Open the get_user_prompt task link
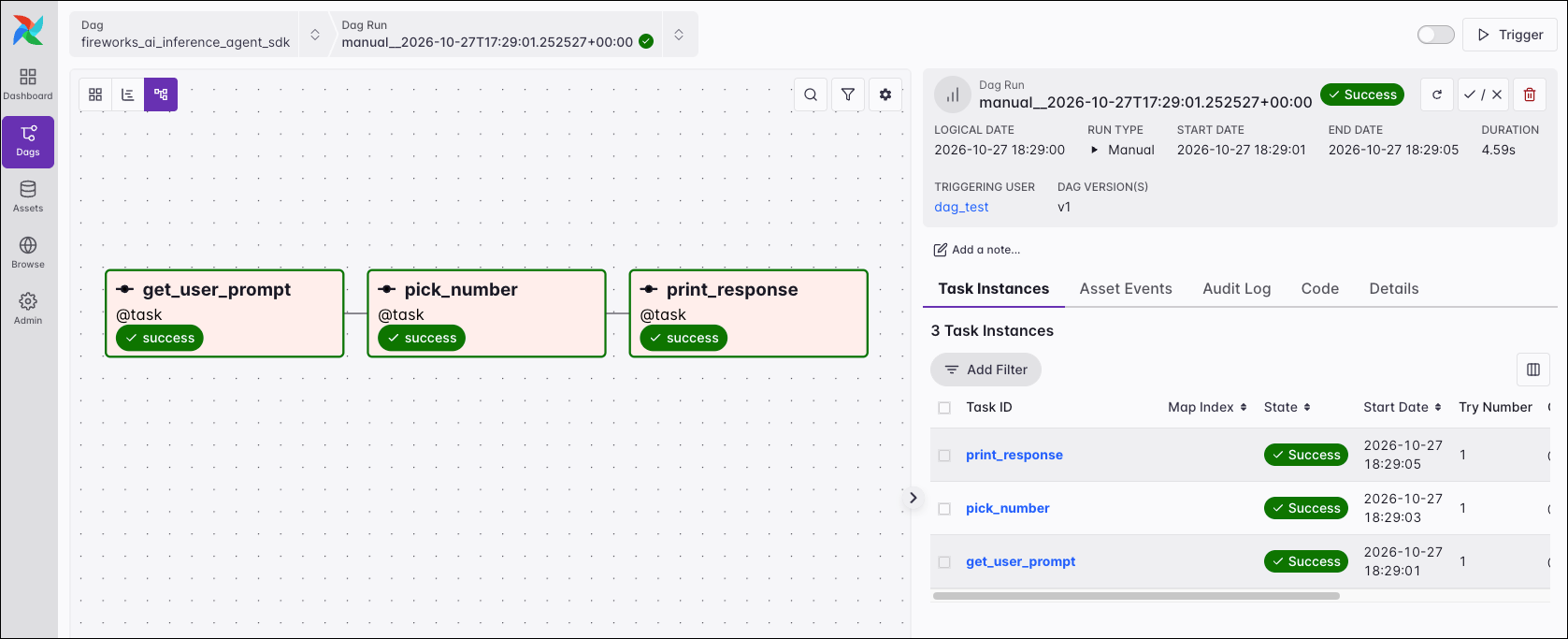1568x639 pixels. pyautogui.click(x=1021, y=561)
